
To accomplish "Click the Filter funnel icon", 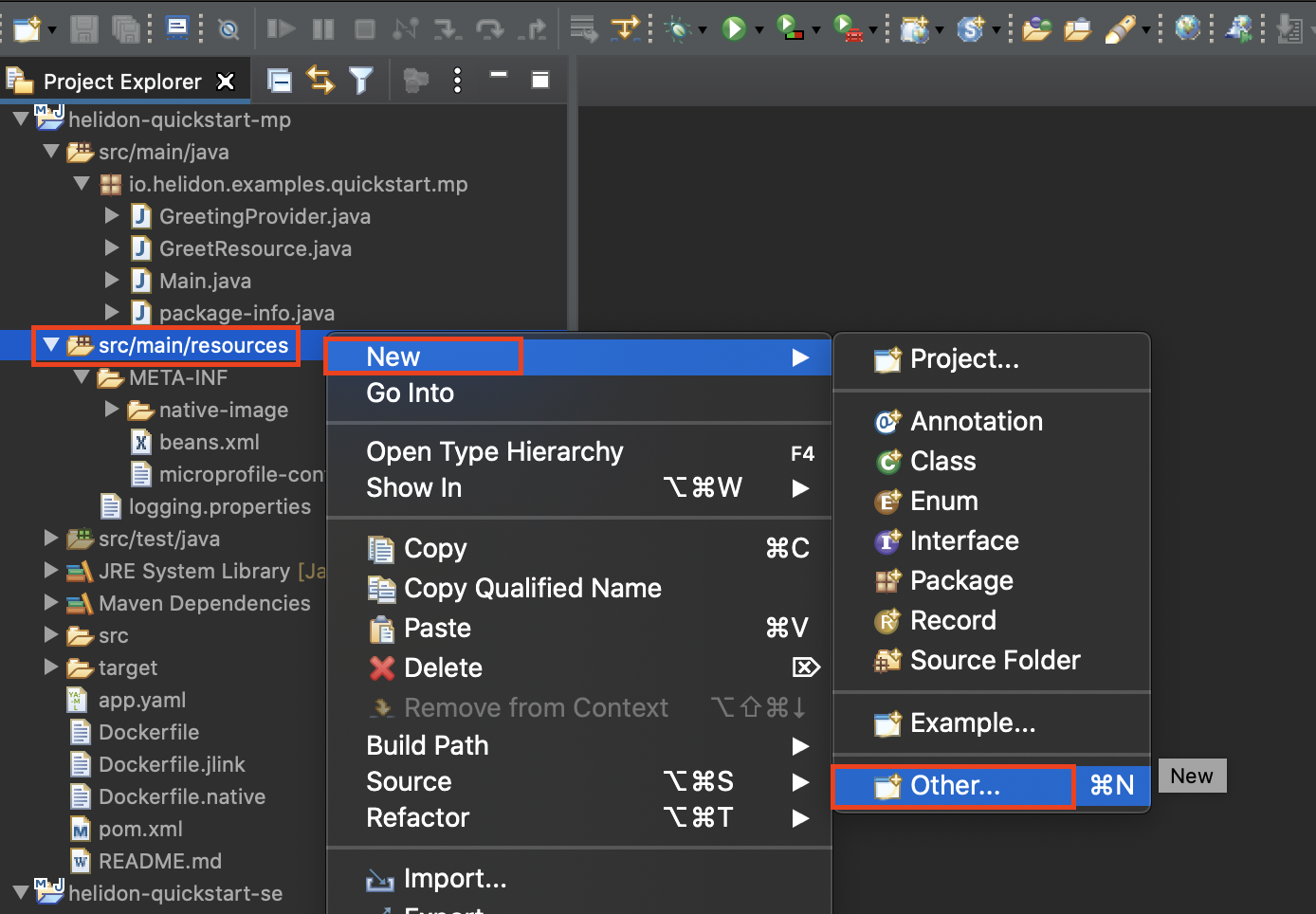I will click(x=361, y=81).
